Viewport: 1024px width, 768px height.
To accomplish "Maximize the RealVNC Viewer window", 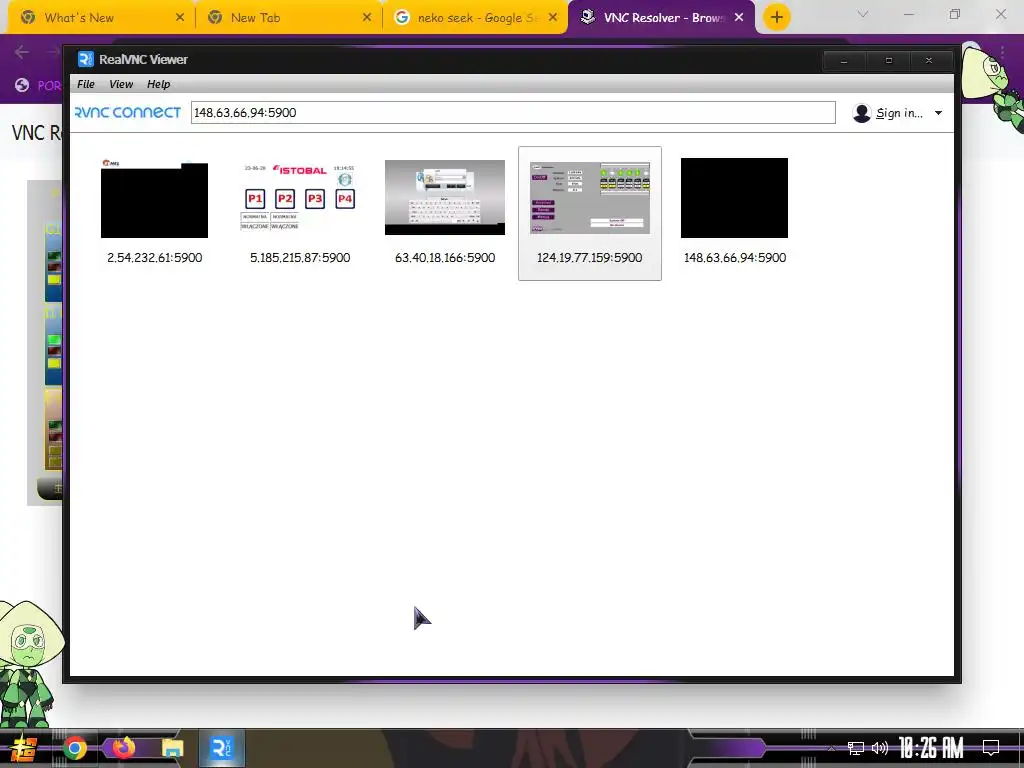I will [888, 61].
